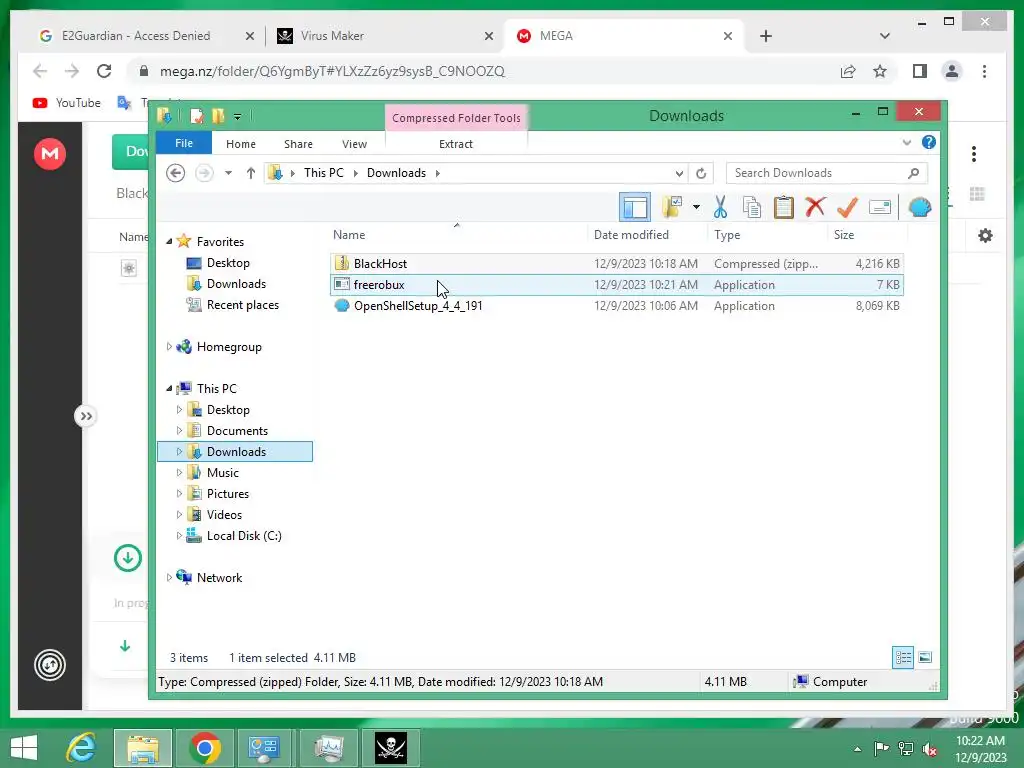The width and height of the screenshot is (1024, 768).
Task: Open address bar history dropdown
Action: point(679,173)
